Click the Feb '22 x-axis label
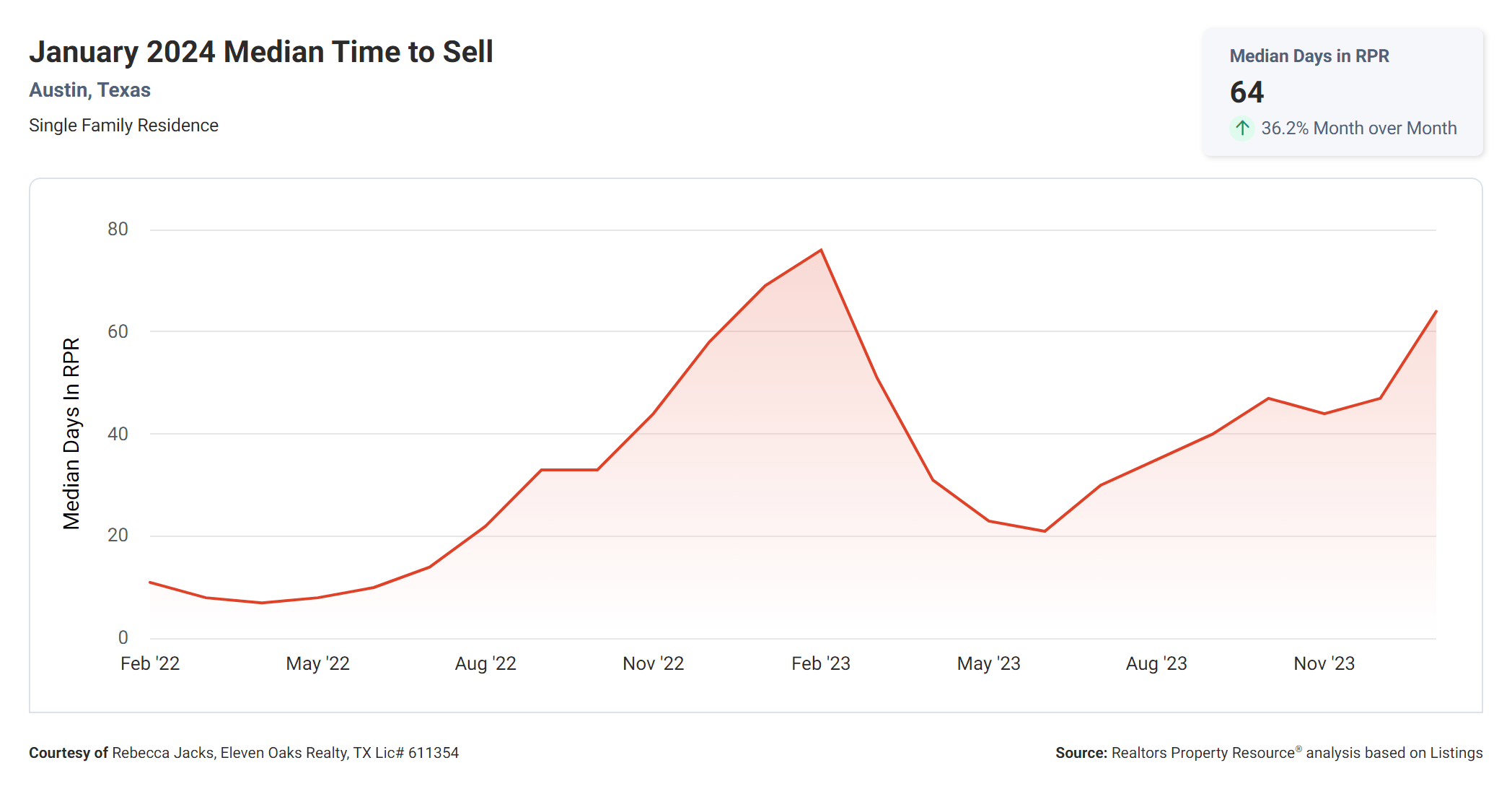Screen dimensions: 1512x794 tap(149, 663)
